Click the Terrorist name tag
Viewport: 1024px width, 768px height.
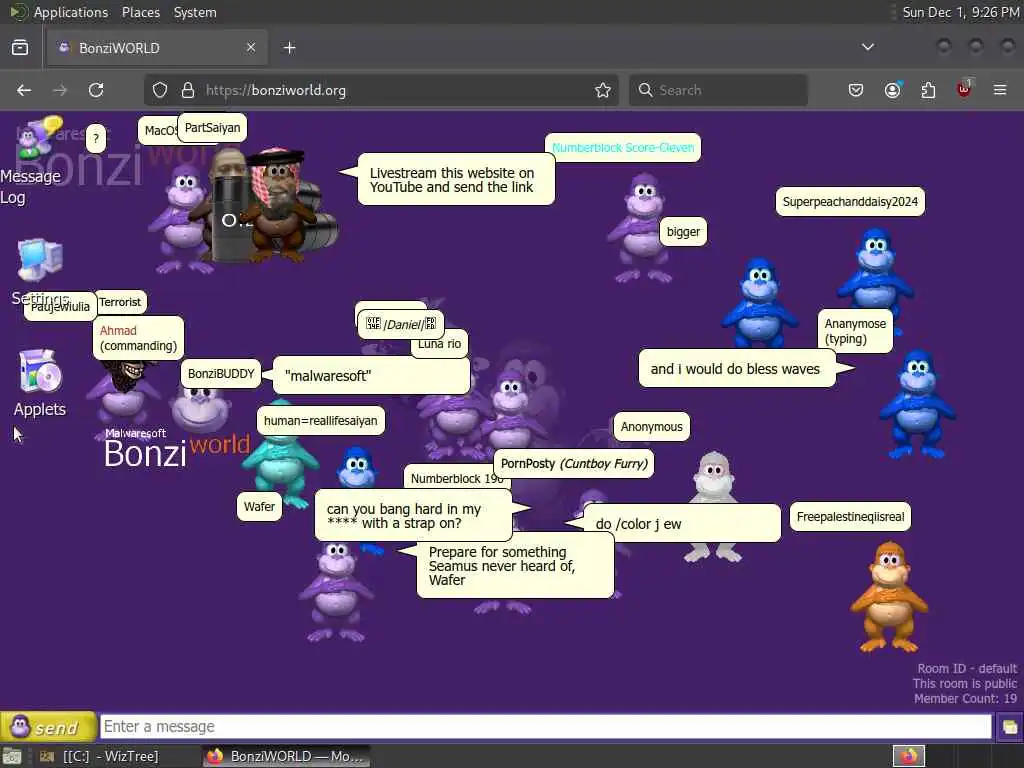coord(120,302)
